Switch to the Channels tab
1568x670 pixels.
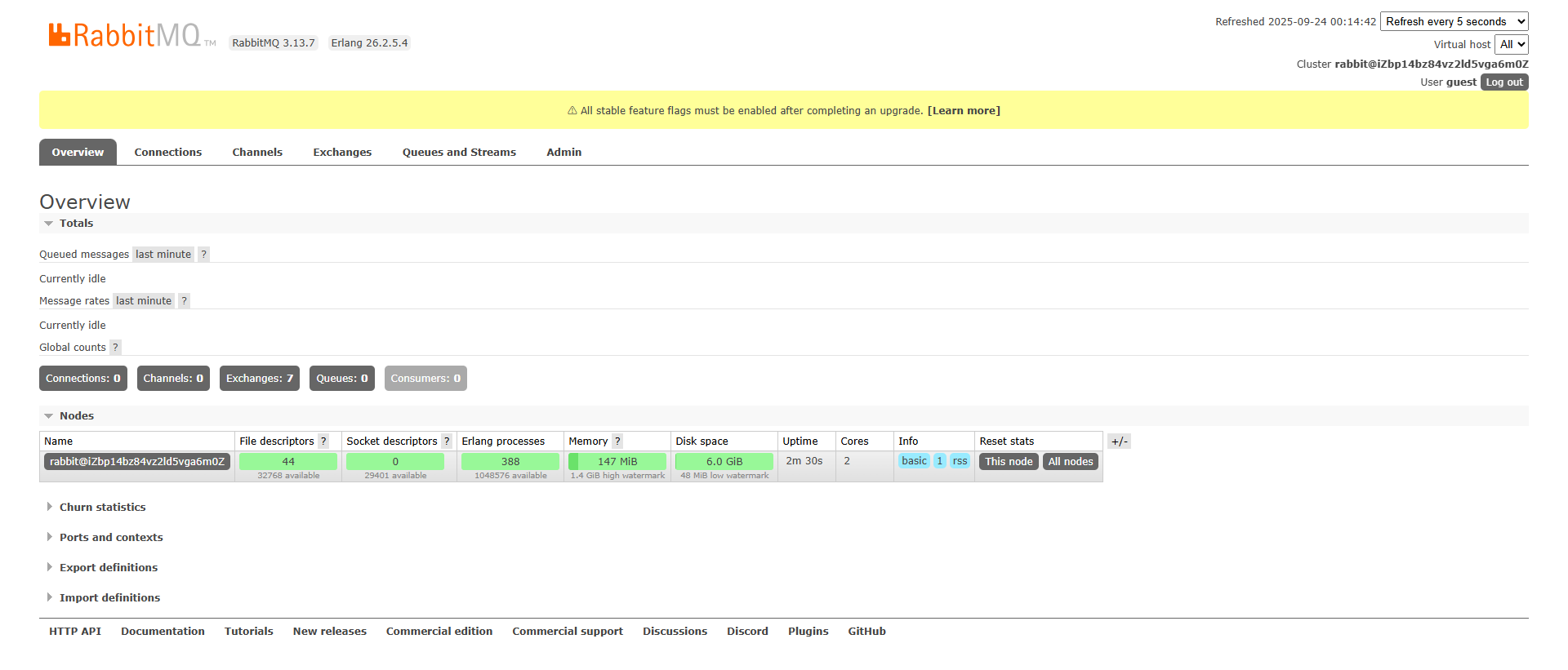(x=257, y=153)
